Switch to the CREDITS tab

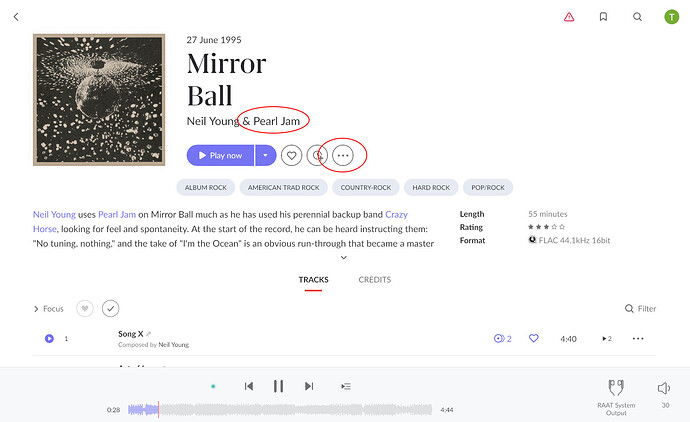(374, 280)
